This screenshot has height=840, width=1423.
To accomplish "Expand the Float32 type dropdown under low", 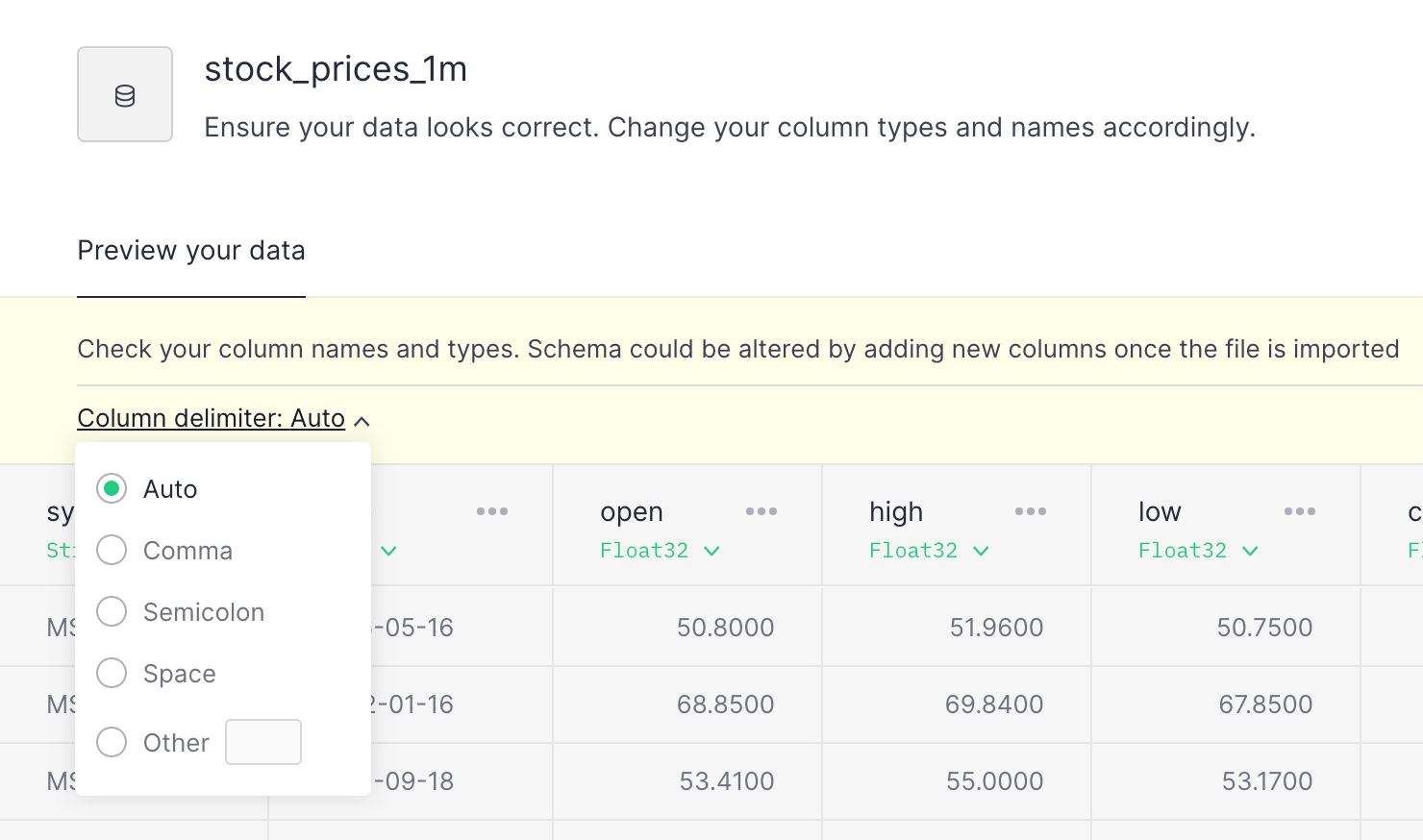I will 1198,551.
